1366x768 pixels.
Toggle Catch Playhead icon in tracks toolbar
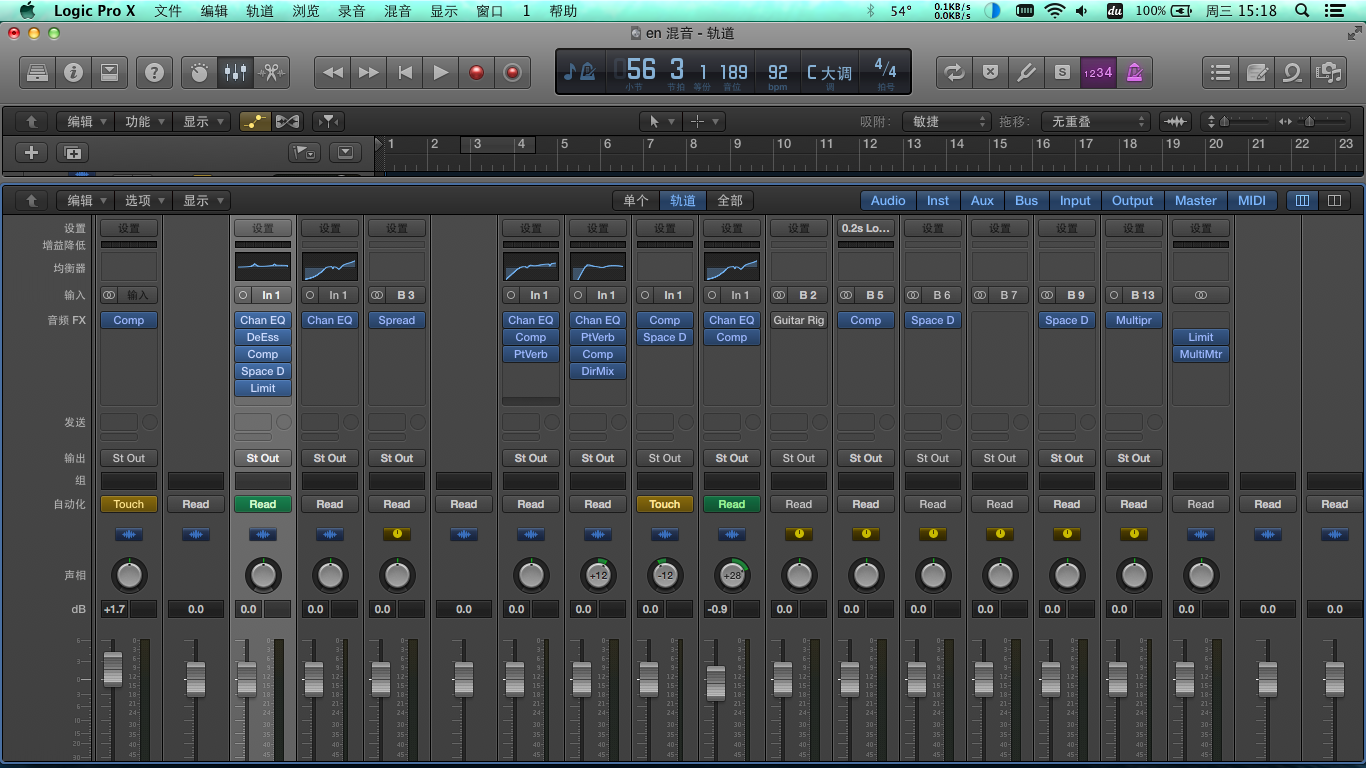328,121
